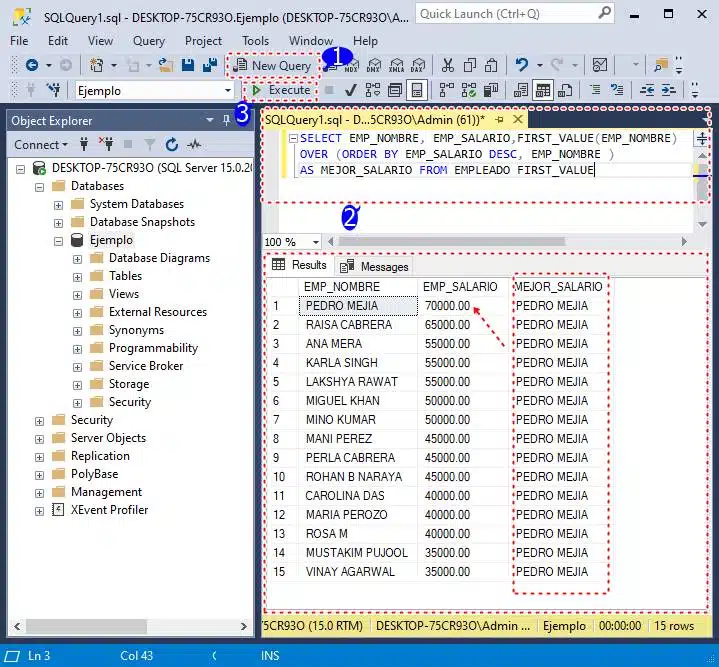The height and width of the screenshot is (667, 719).
Task: Uncomment the selected lines icon
Action: (617, 90)
